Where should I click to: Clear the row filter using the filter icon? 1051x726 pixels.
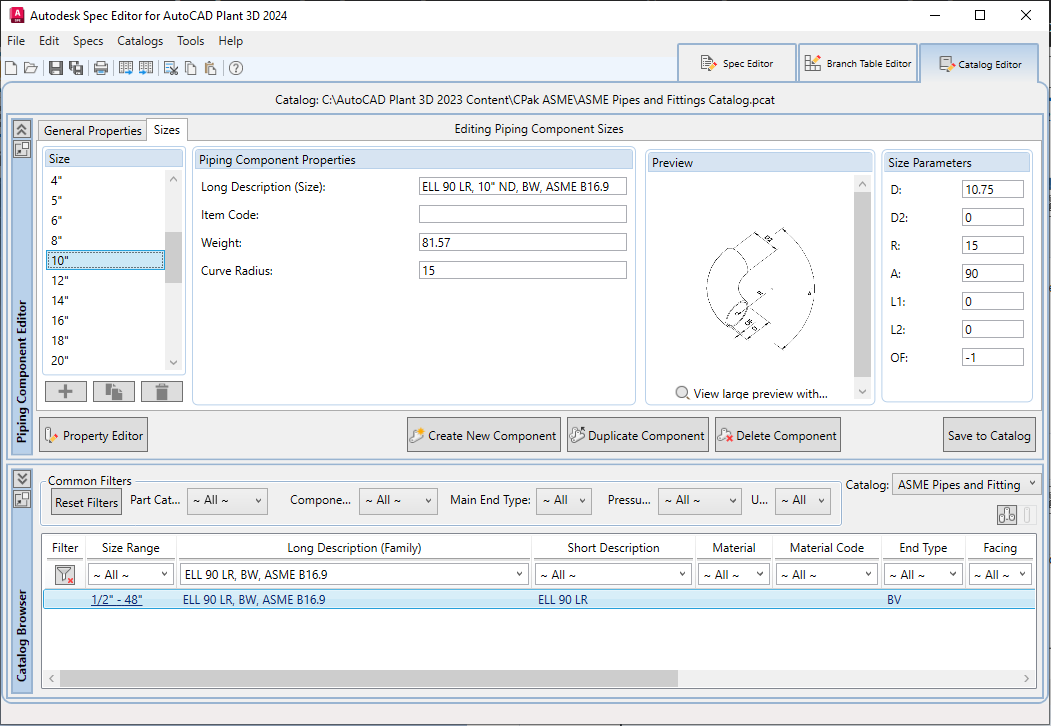click(x=64, y=574)
